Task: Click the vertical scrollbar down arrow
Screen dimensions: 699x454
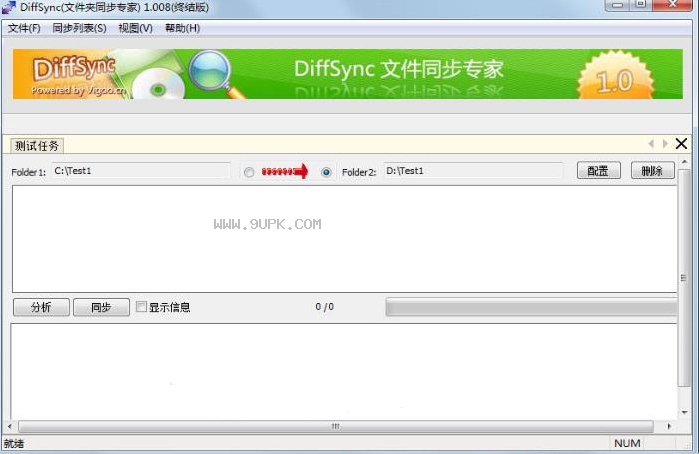Action: click(684, 413)
